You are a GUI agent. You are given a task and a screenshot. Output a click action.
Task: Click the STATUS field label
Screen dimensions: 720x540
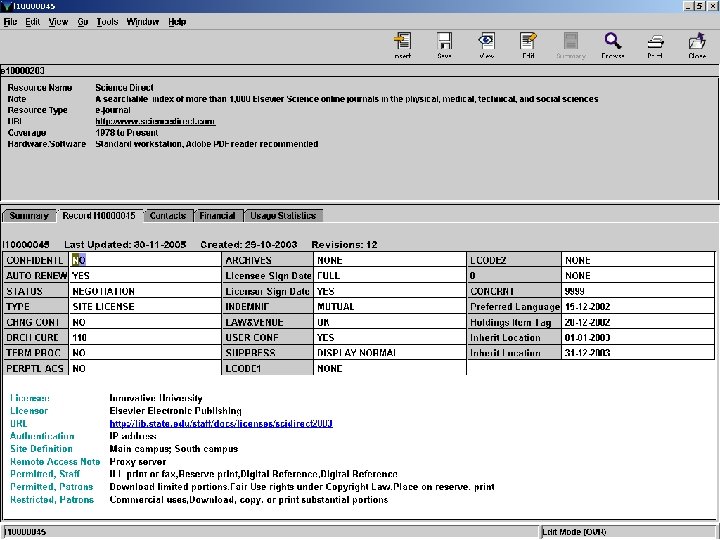(x=36, y=291)
